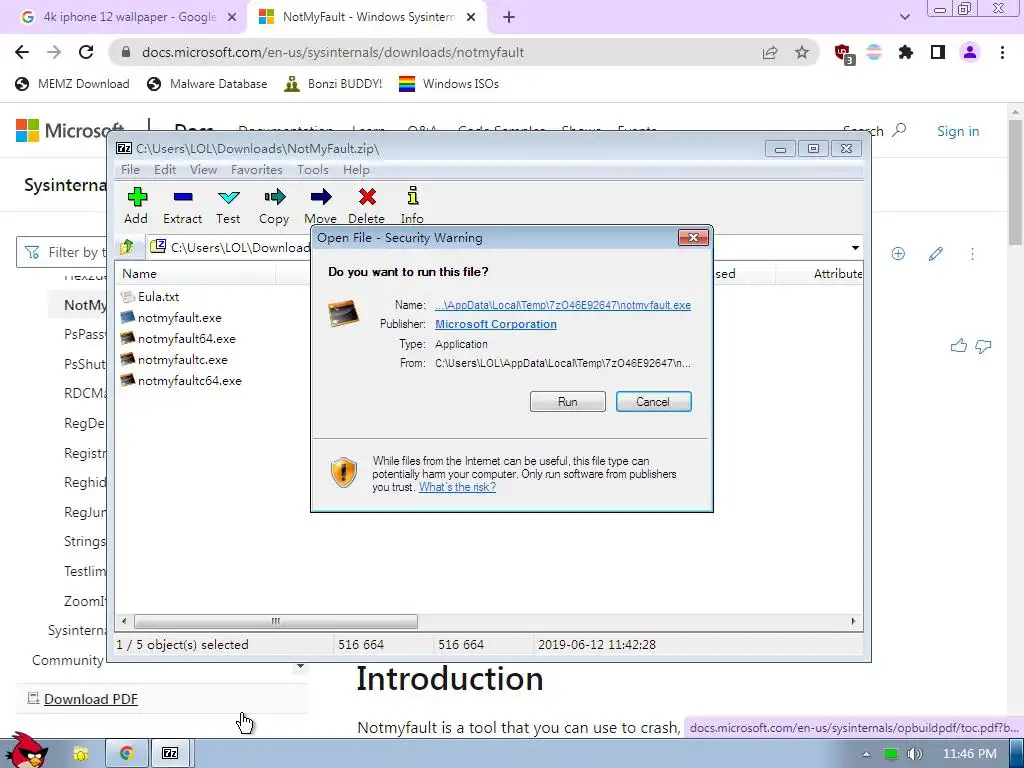Open the Tools menu in 7-Zip

click(313, 170)
